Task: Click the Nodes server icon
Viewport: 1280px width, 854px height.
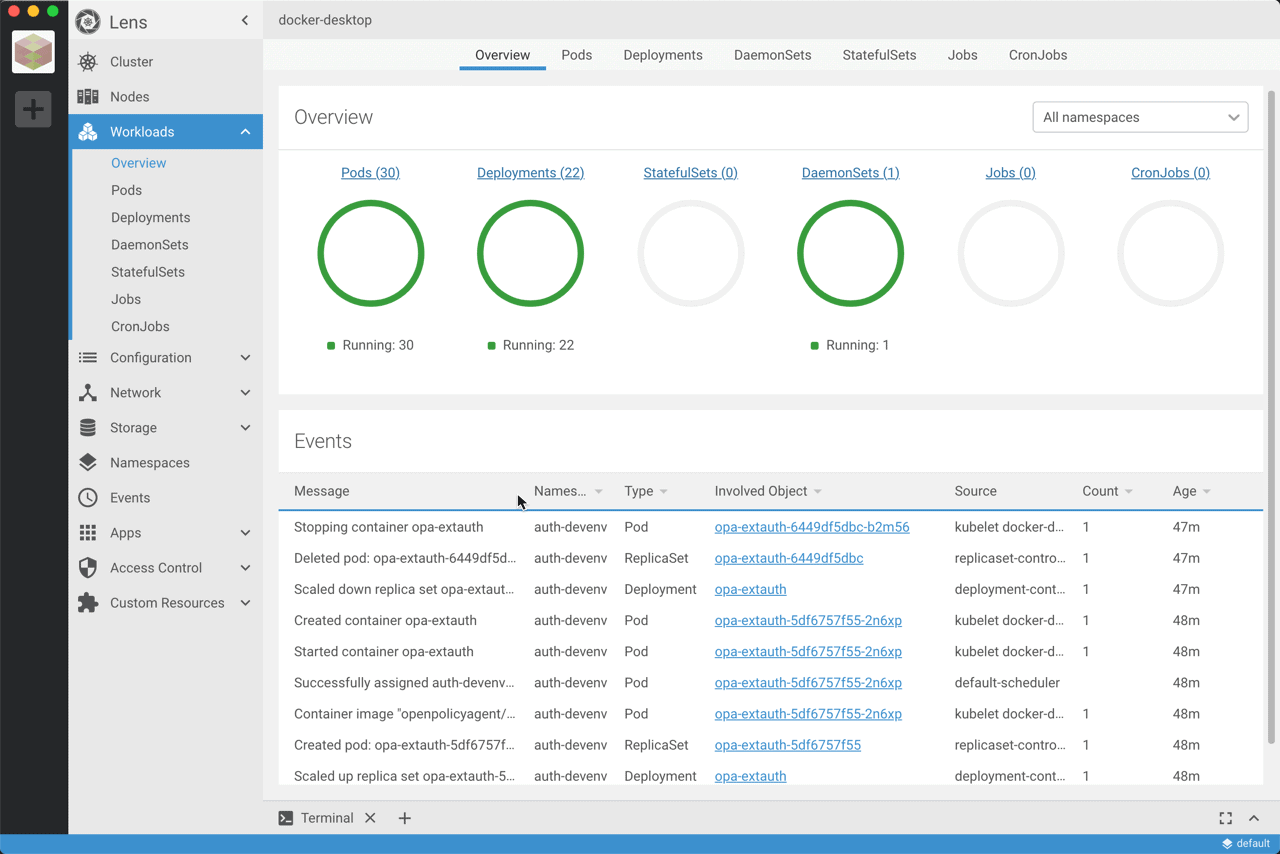Action: coord(88,97)
